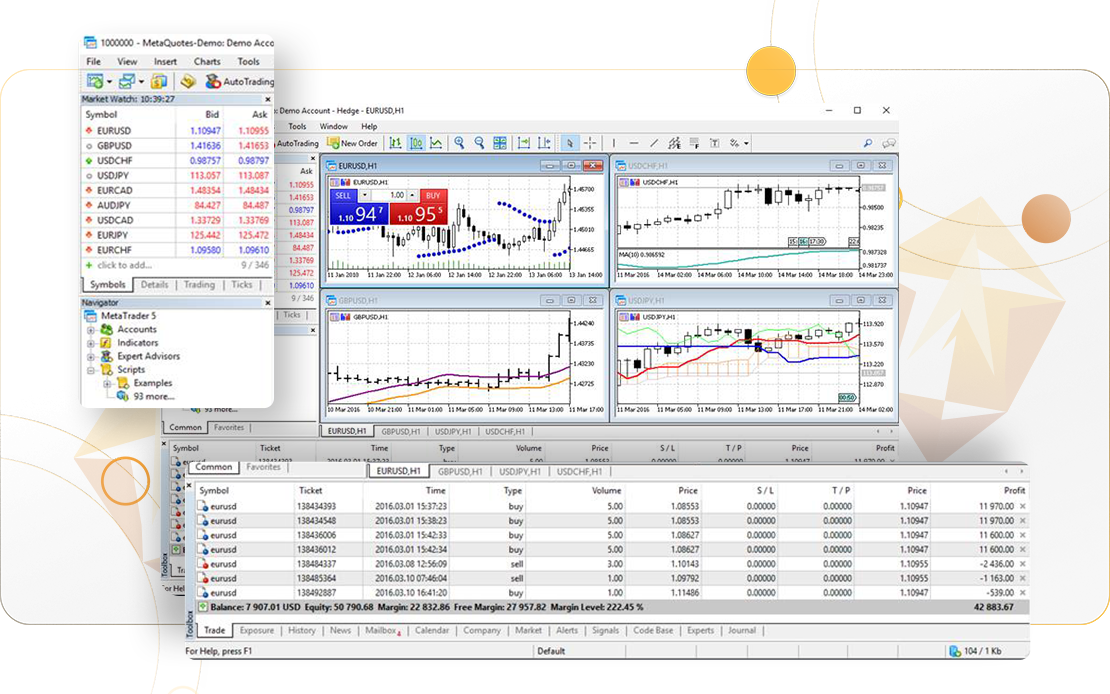Collapse the Scripts folder in Navigator
The width and height of the screenshot is (1110, 694).
[92, 370]
